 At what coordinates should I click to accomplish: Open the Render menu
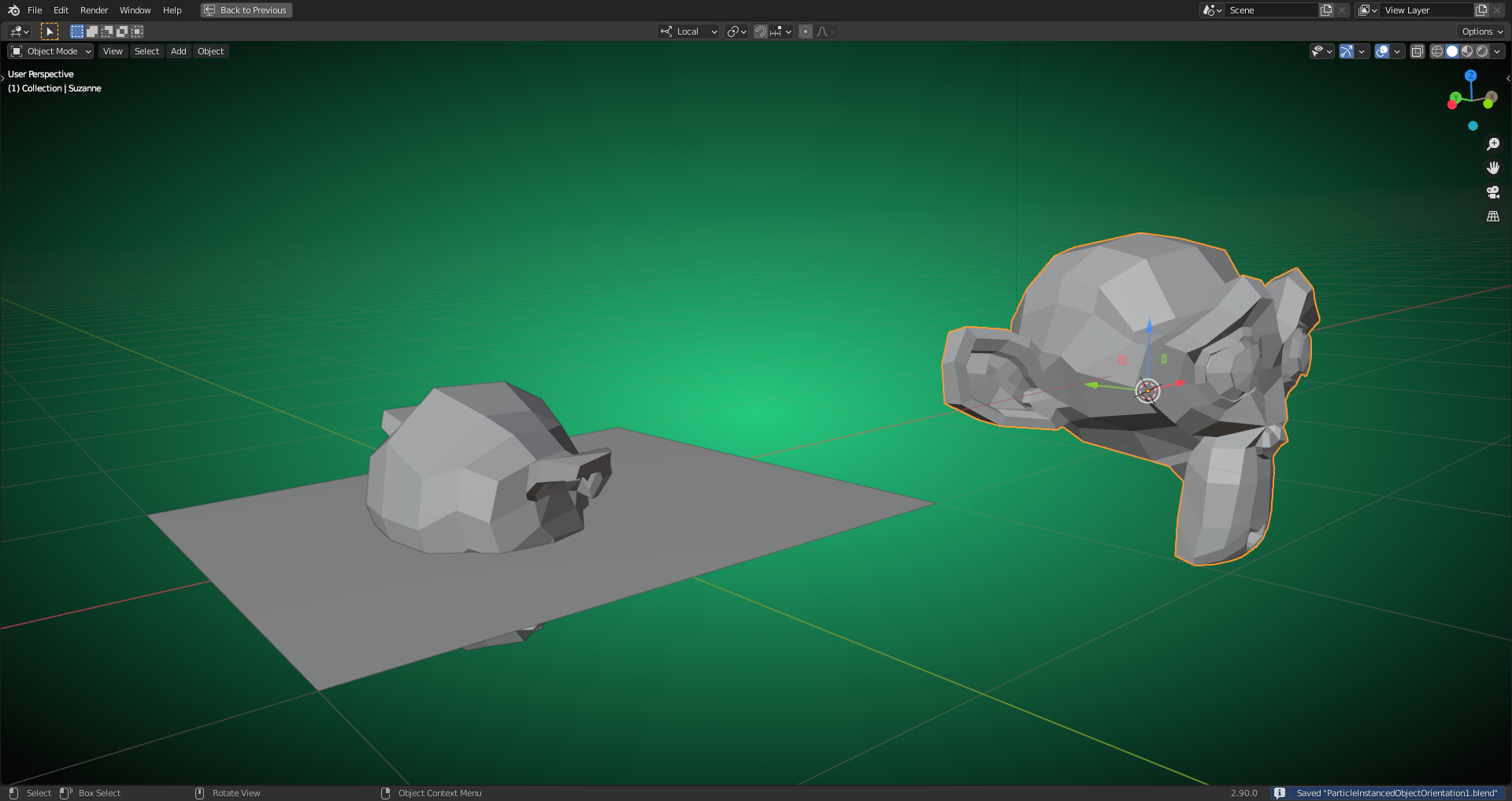[94, 10]
